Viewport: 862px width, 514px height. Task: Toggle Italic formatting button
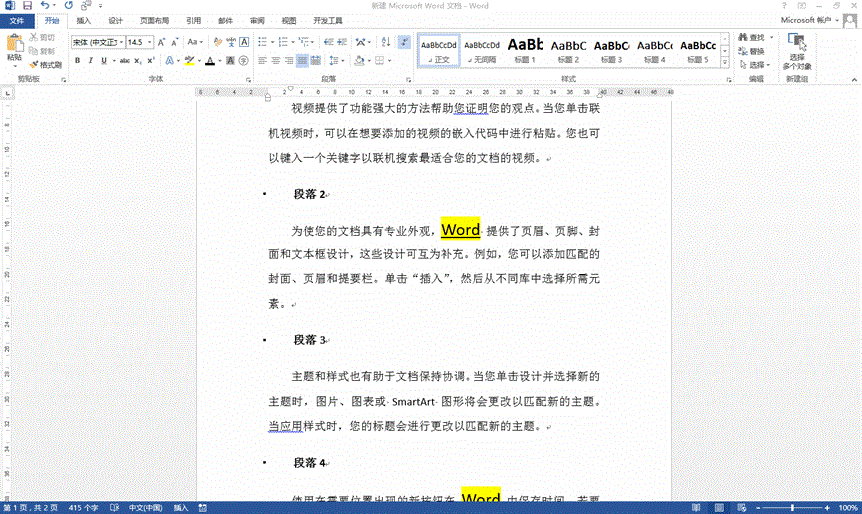pos(90,61)
